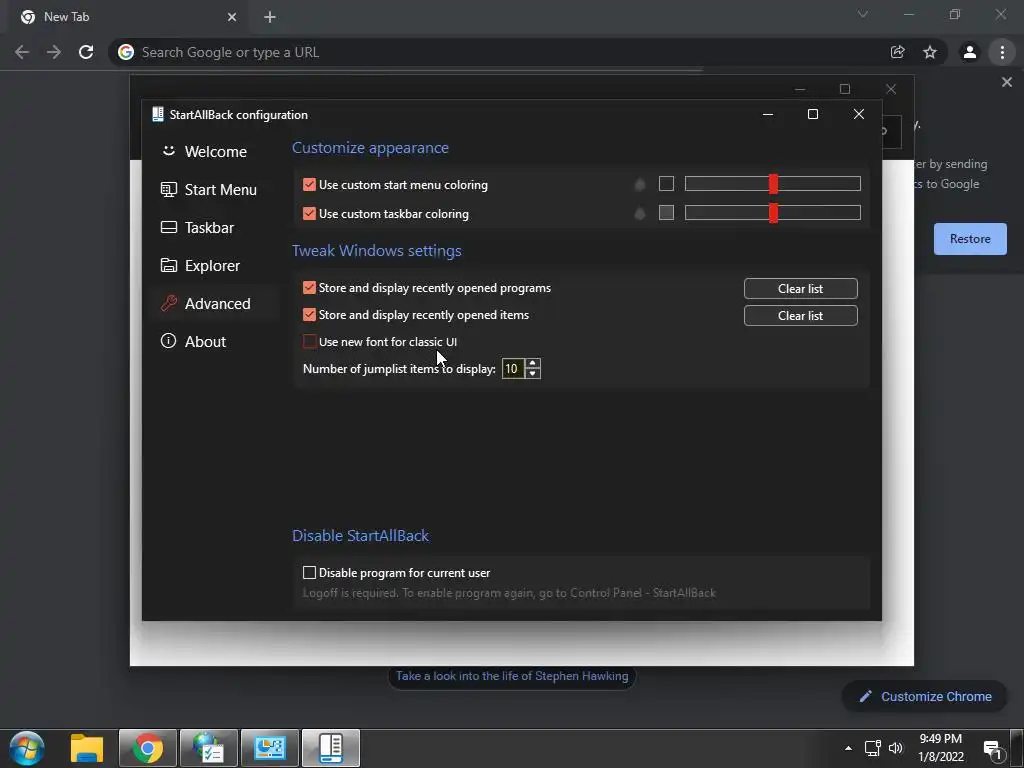Toggle Use custom start menu coloring
The height and width of the screenshot is (768, 1024).
pos(310,185)
